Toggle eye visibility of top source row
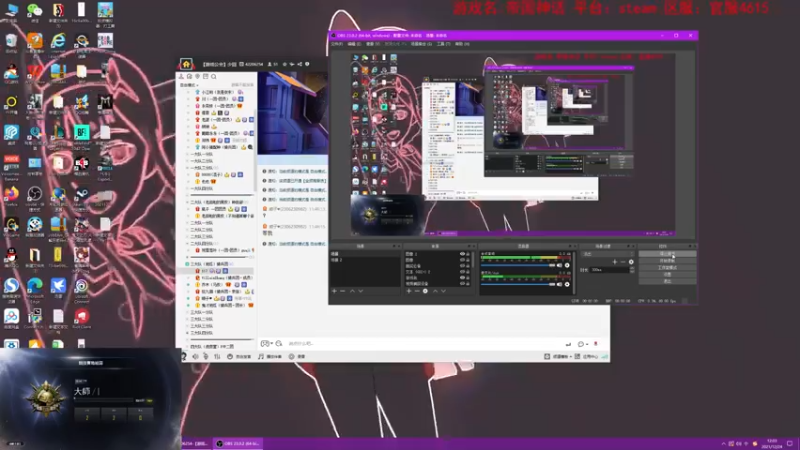800x450 pixels. 462,254
